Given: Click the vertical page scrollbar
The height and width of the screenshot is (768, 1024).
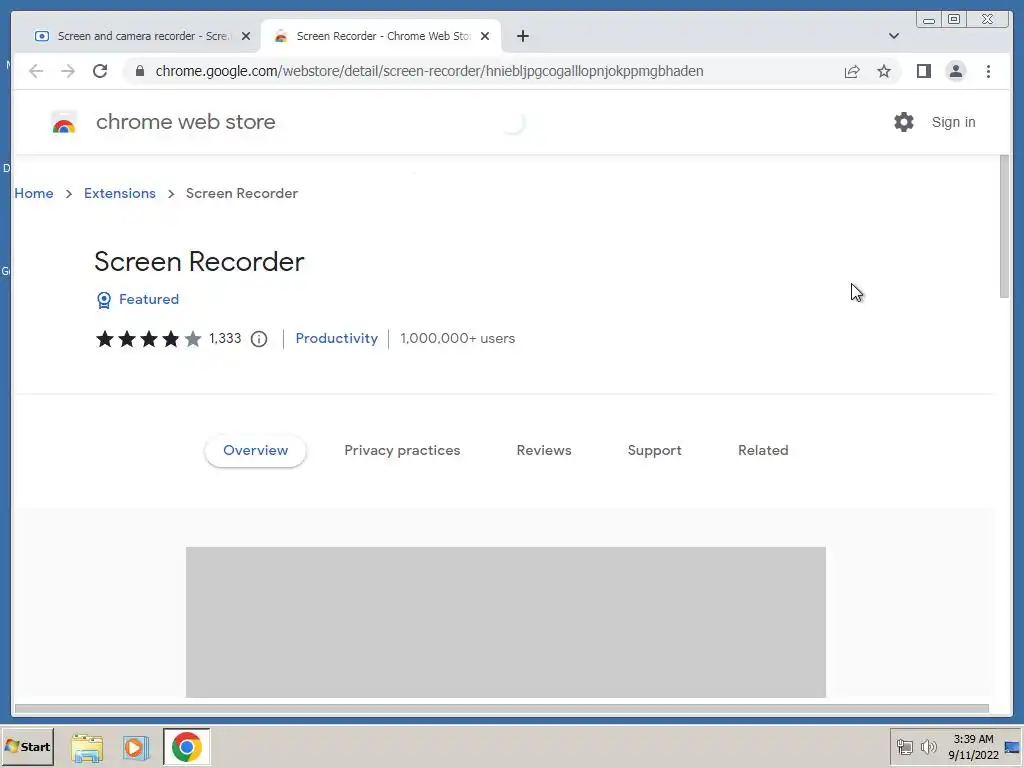Looking at the screenshot, I should click(1004, 227).
